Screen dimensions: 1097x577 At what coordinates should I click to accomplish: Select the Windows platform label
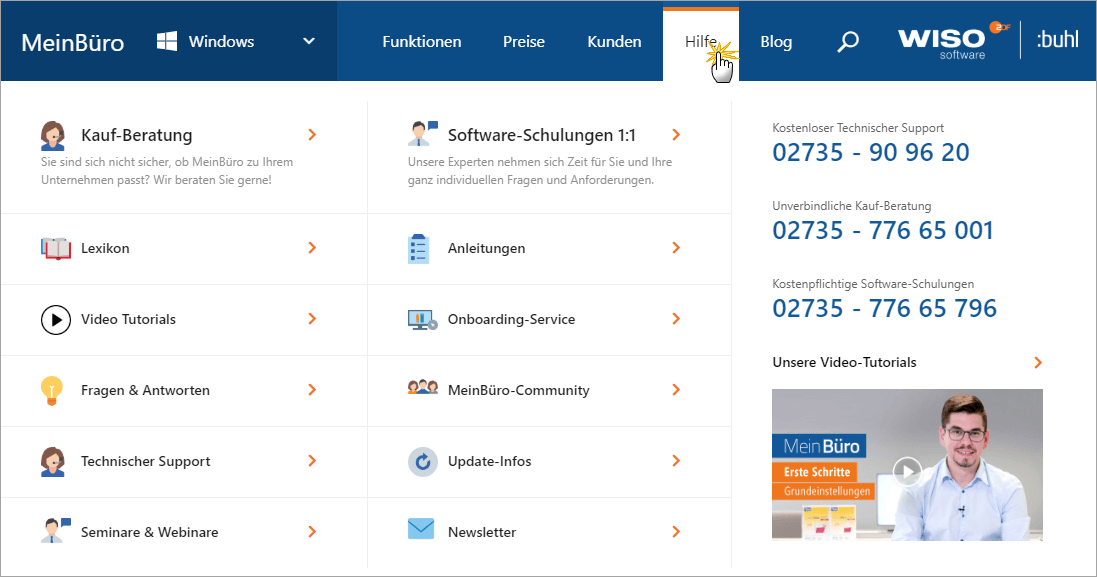pos(221,42)
